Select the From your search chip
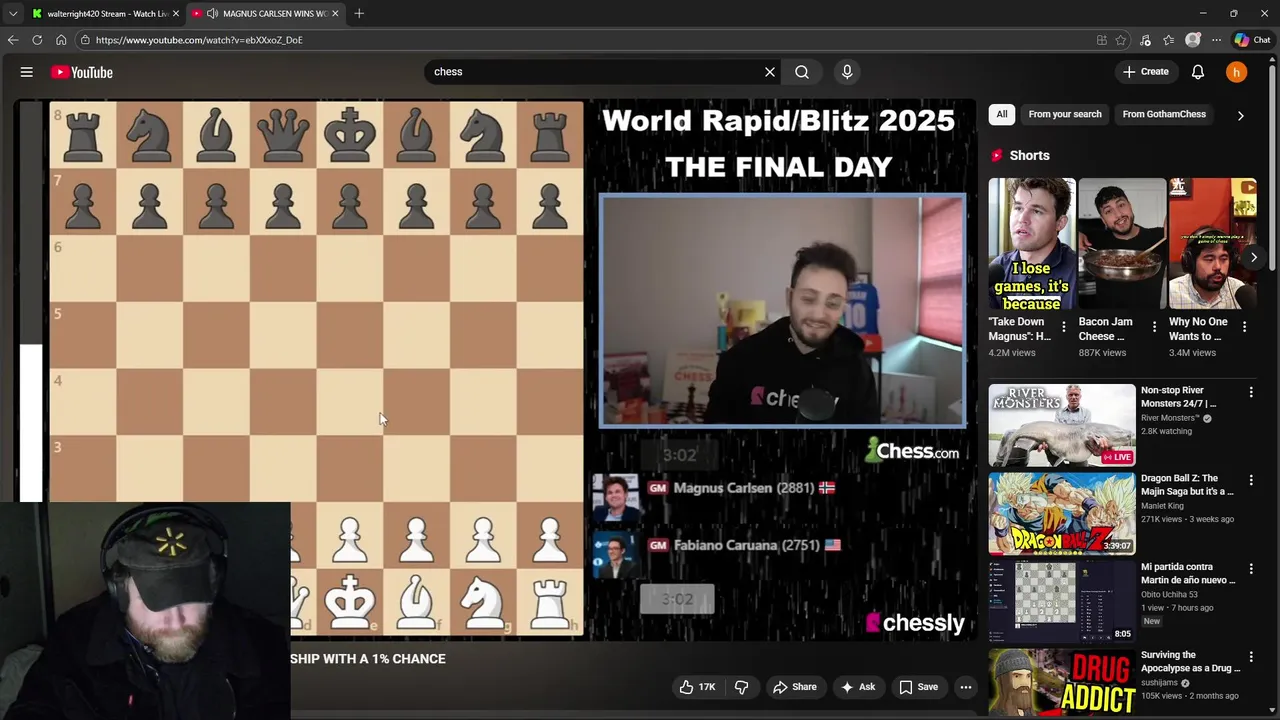Screen dimensions: 1280x720 1065,114
